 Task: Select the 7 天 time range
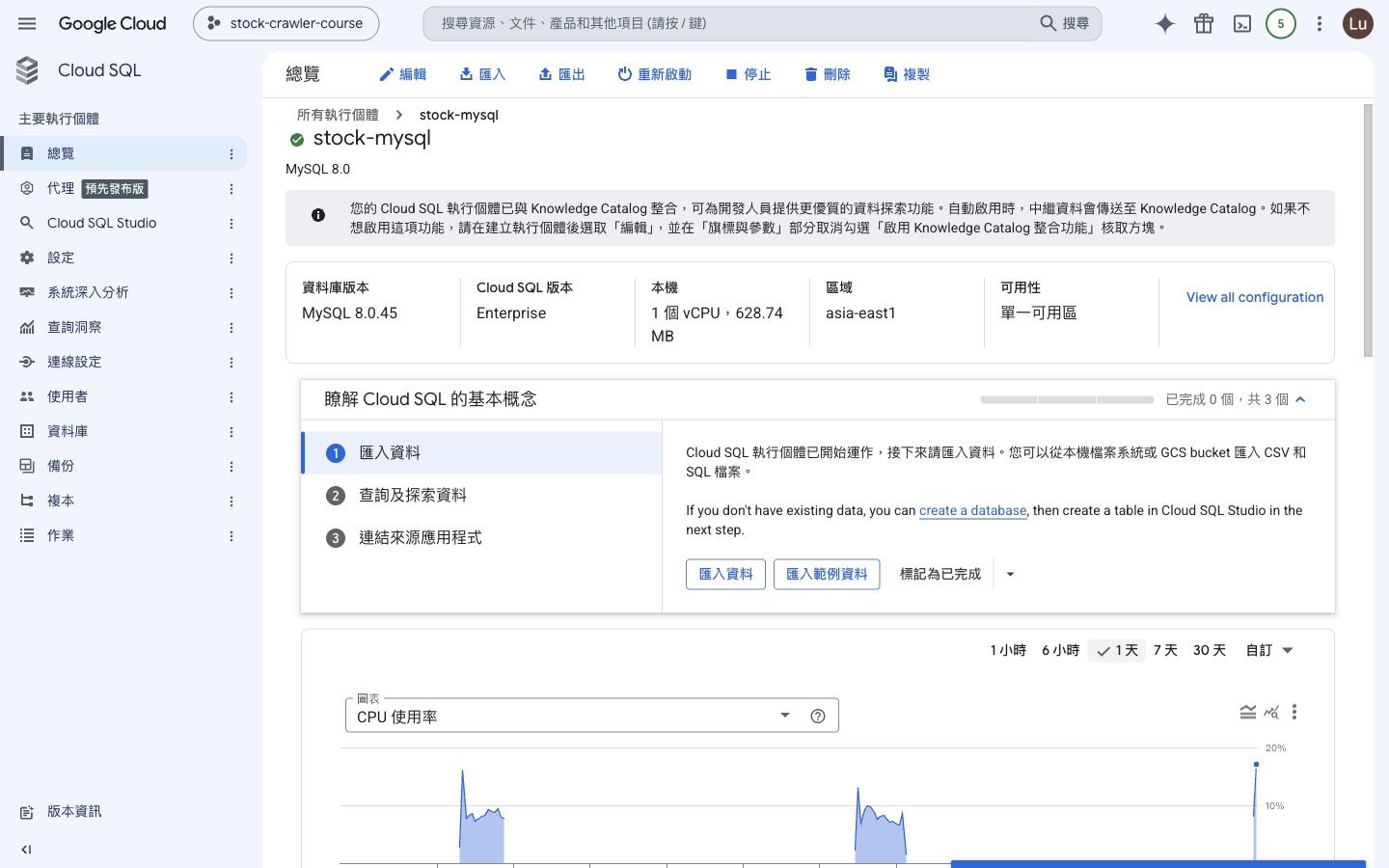[1165, 650]
